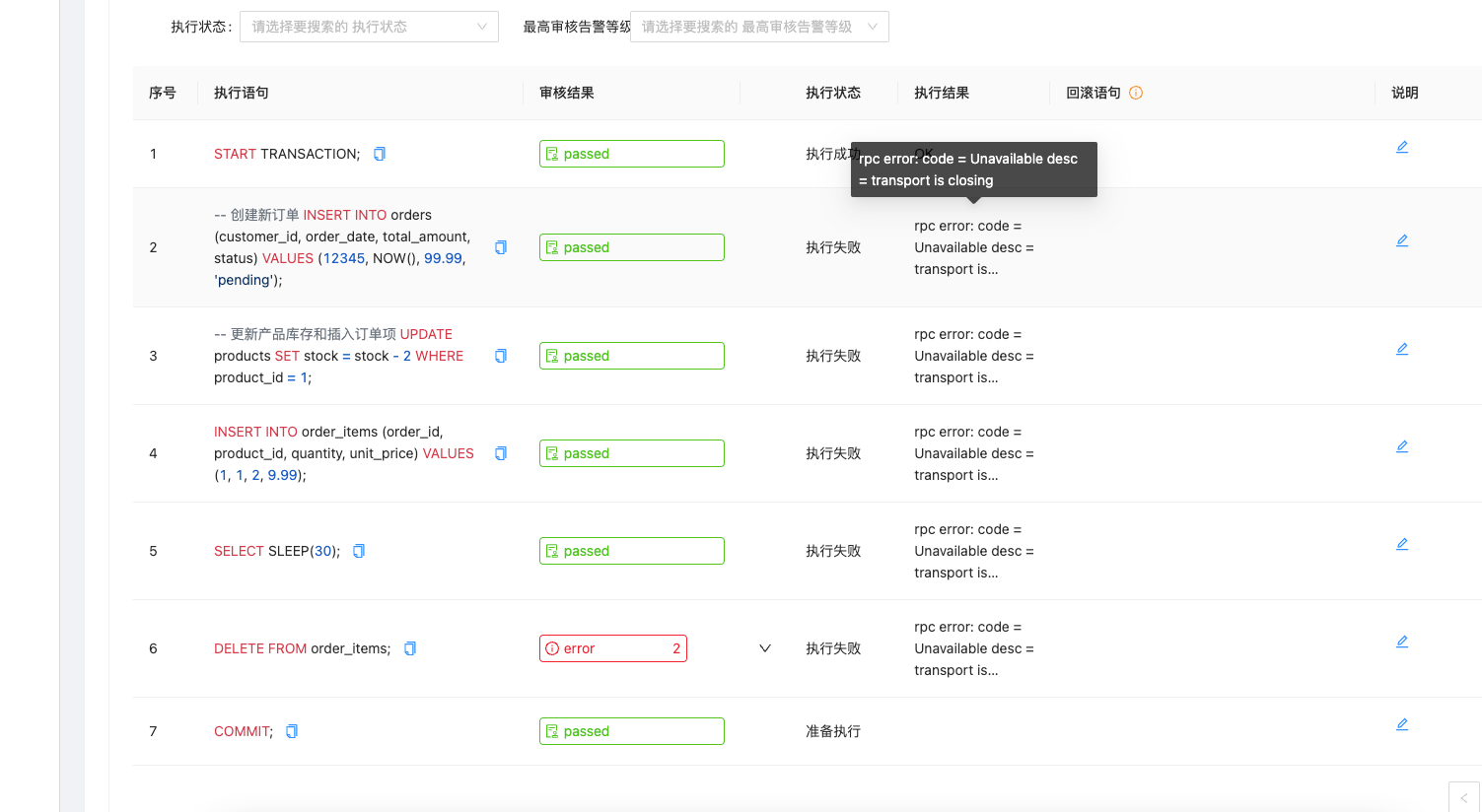
Task: Edit the remark for the COMMIT row
Action: pos(1402,723)
